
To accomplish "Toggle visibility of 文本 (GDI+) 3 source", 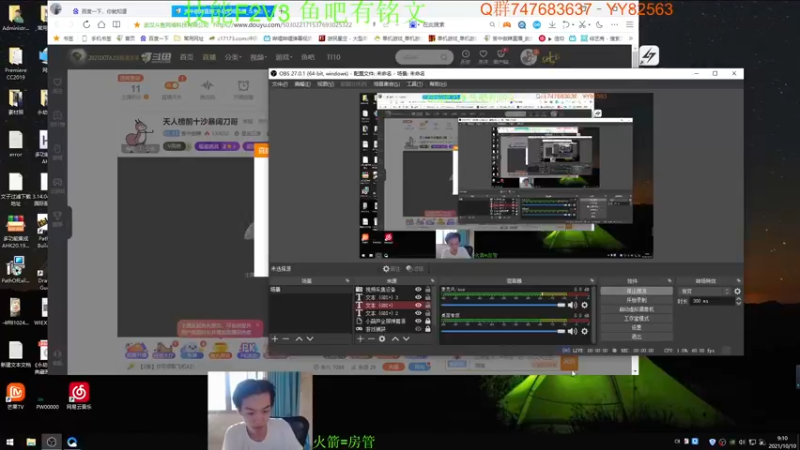I will click(418, 297).
